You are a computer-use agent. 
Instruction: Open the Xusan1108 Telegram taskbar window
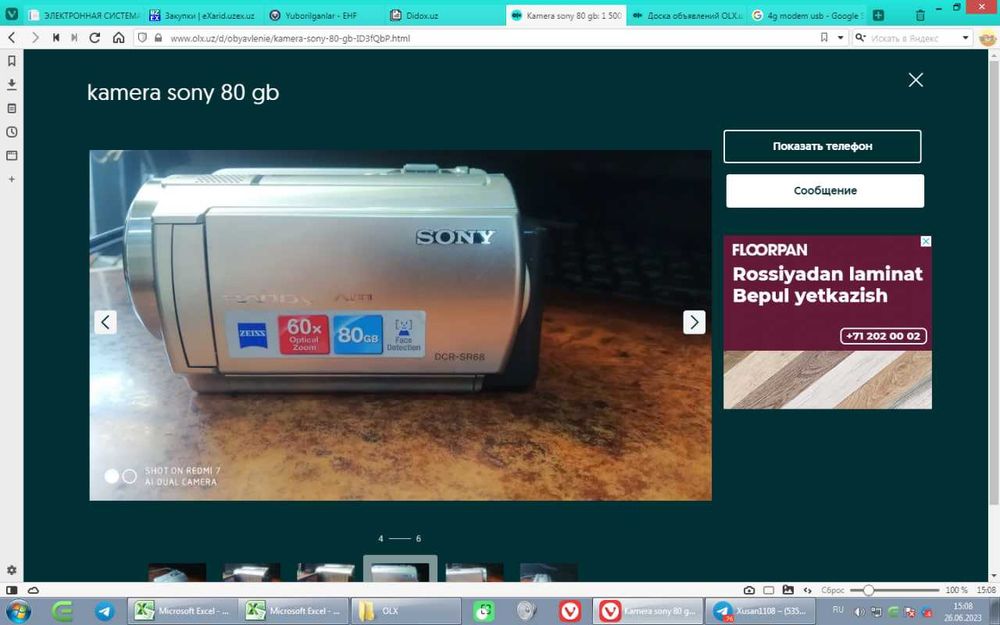pos(762,611)
